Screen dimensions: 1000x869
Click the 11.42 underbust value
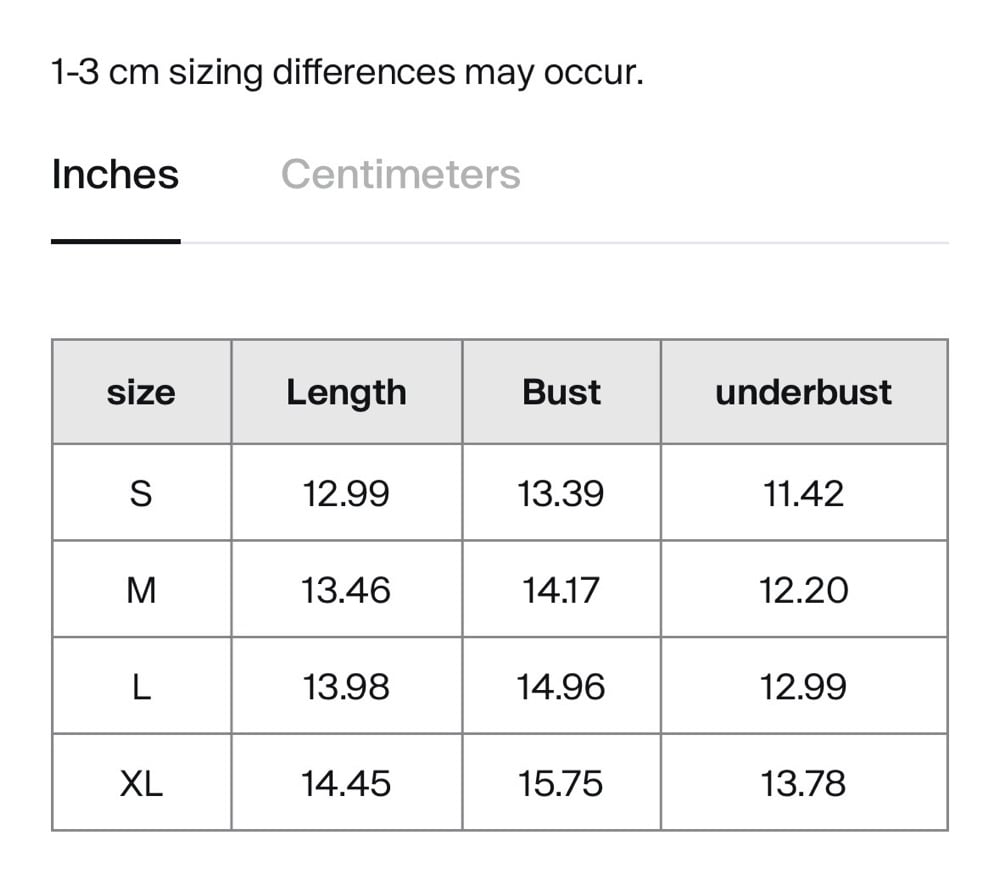coord(803,493)
